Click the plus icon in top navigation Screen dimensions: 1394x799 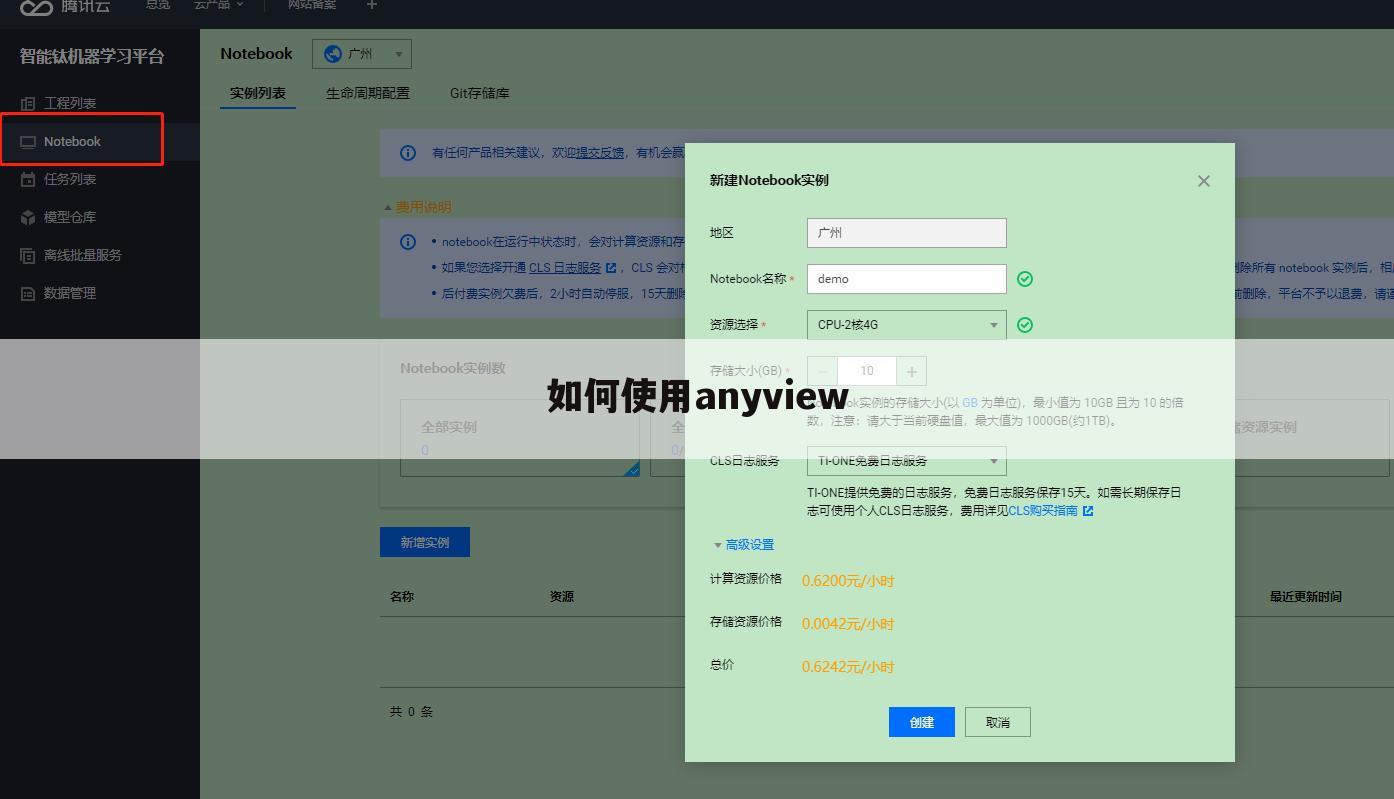(372, 5)
